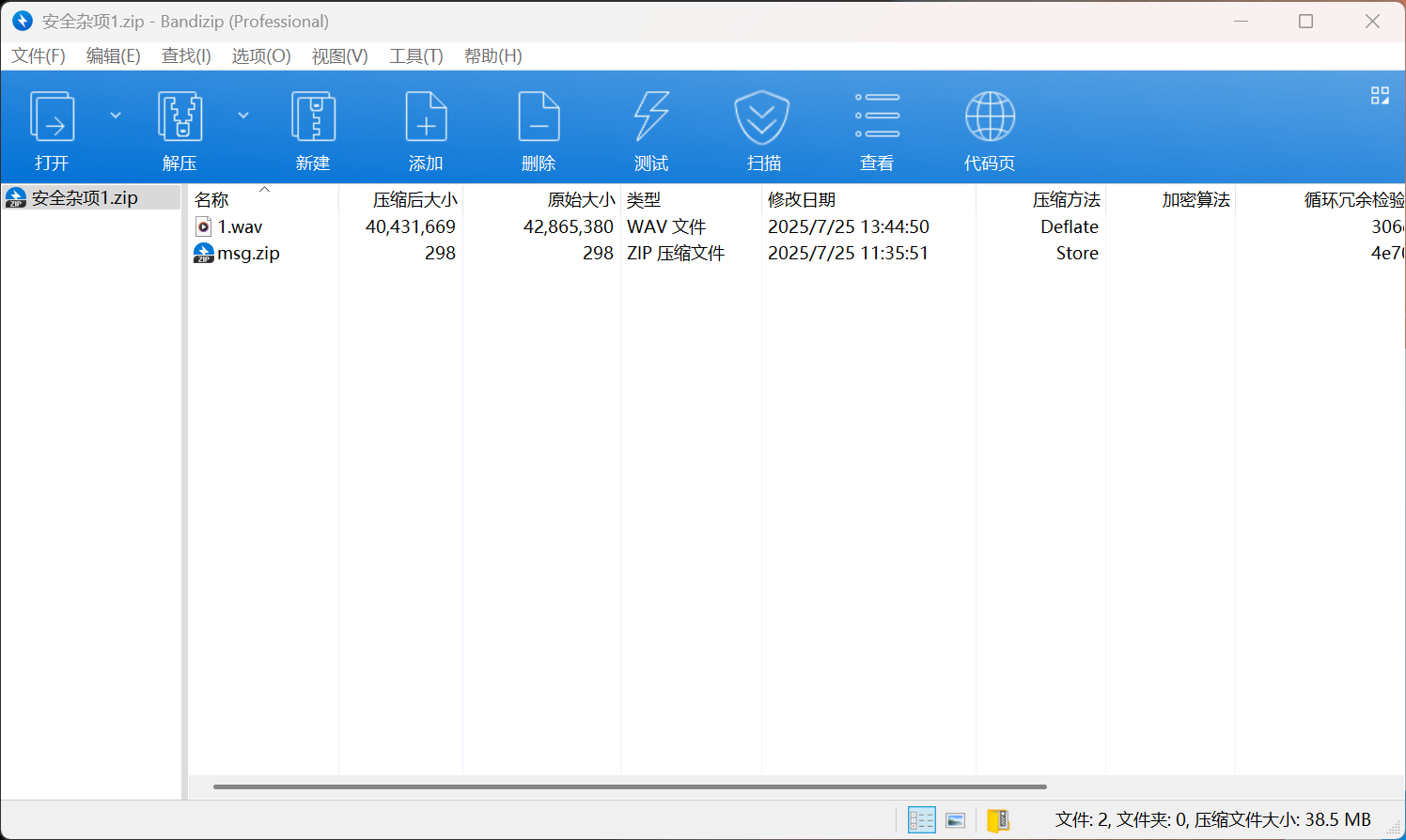Sort by the 压缩方法 column header
The width and height of the screenshot is (1406, 840).
pos(1040,199)
